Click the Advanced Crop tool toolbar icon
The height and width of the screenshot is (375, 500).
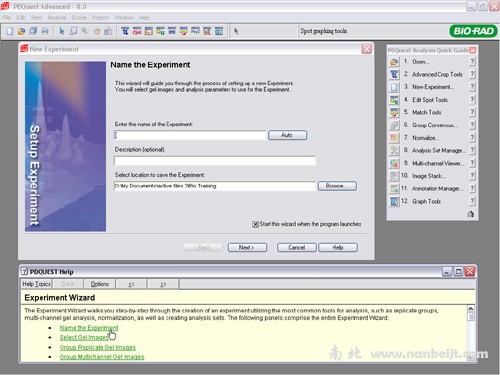click(125, 31)
